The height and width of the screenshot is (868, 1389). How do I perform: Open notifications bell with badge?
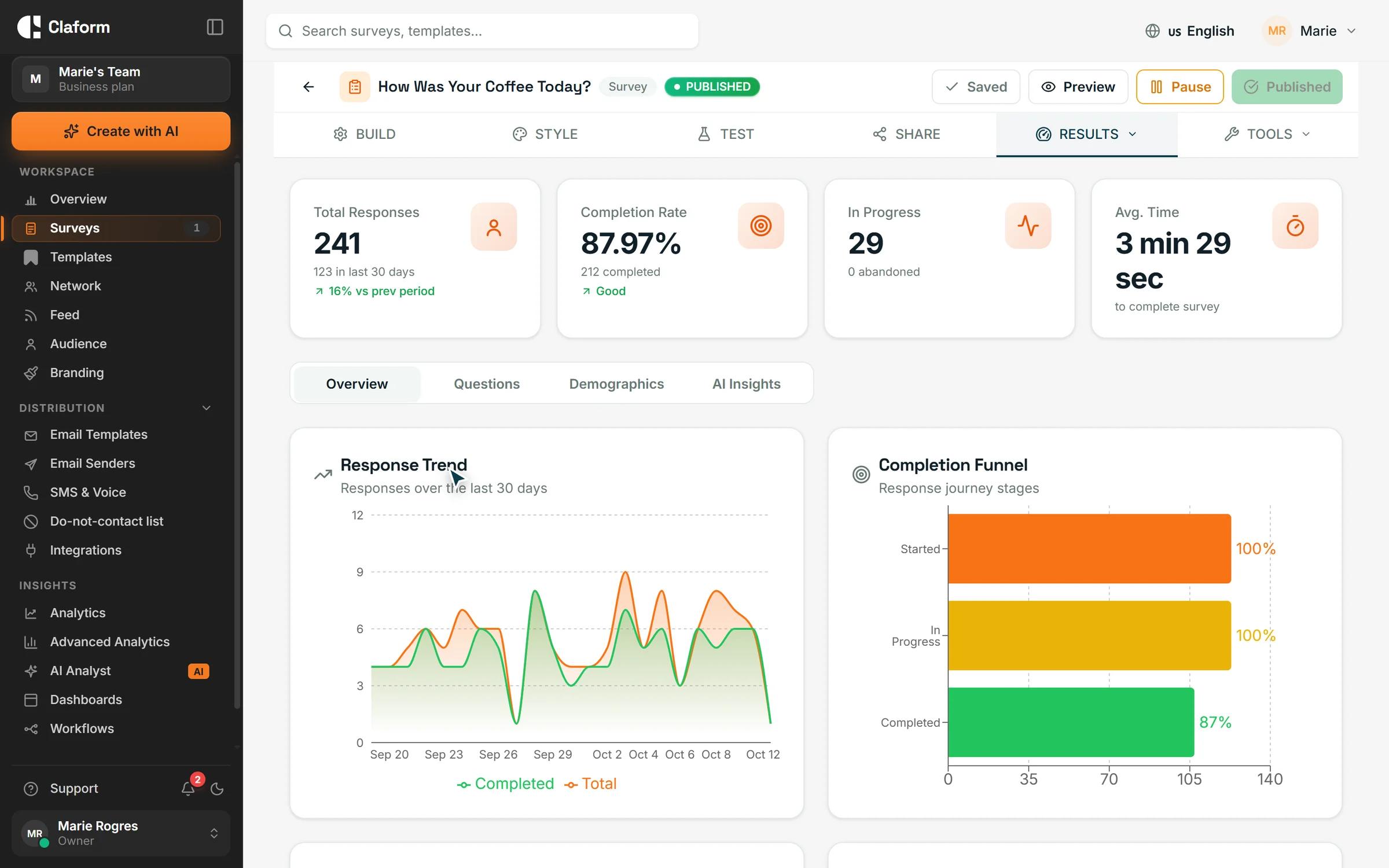188,788
